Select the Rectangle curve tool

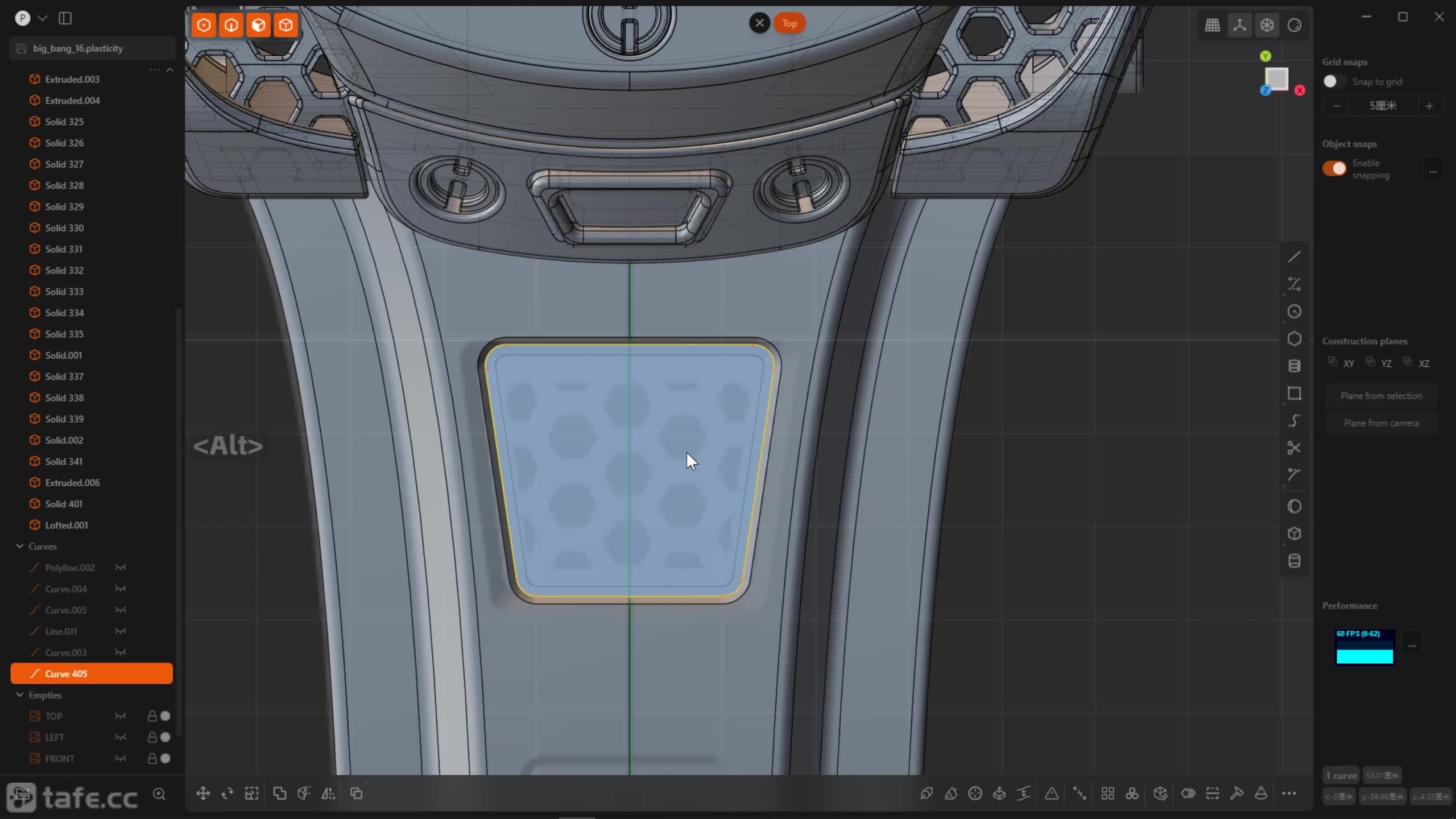[1294, 394]
